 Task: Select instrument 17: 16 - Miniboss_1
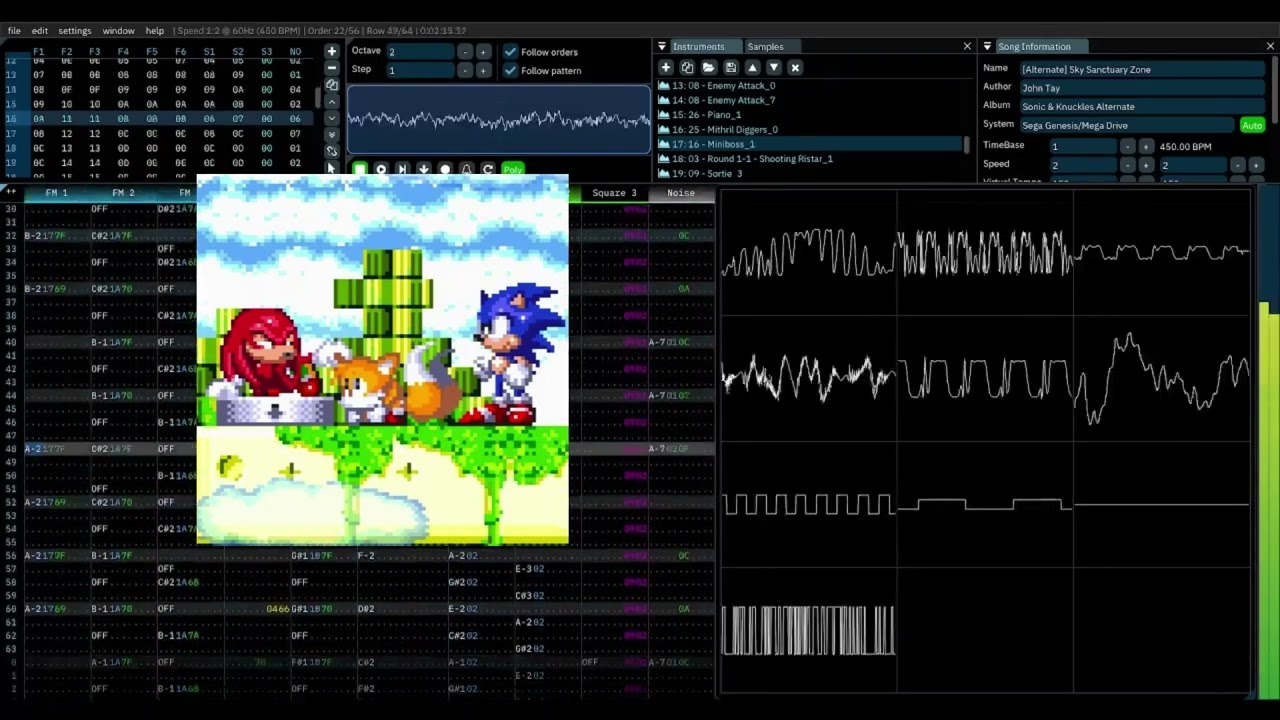(x=810, y=144)
